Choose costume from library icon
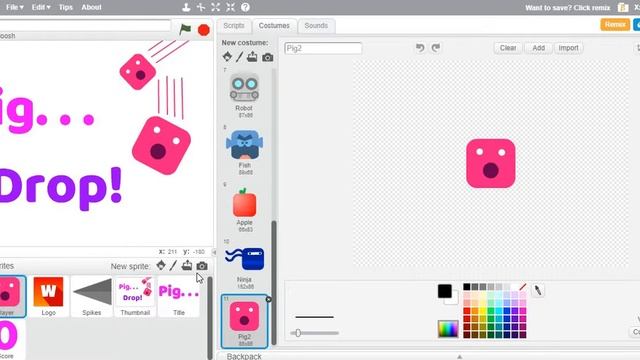This screenshot has height=360, width=640. 227,57
